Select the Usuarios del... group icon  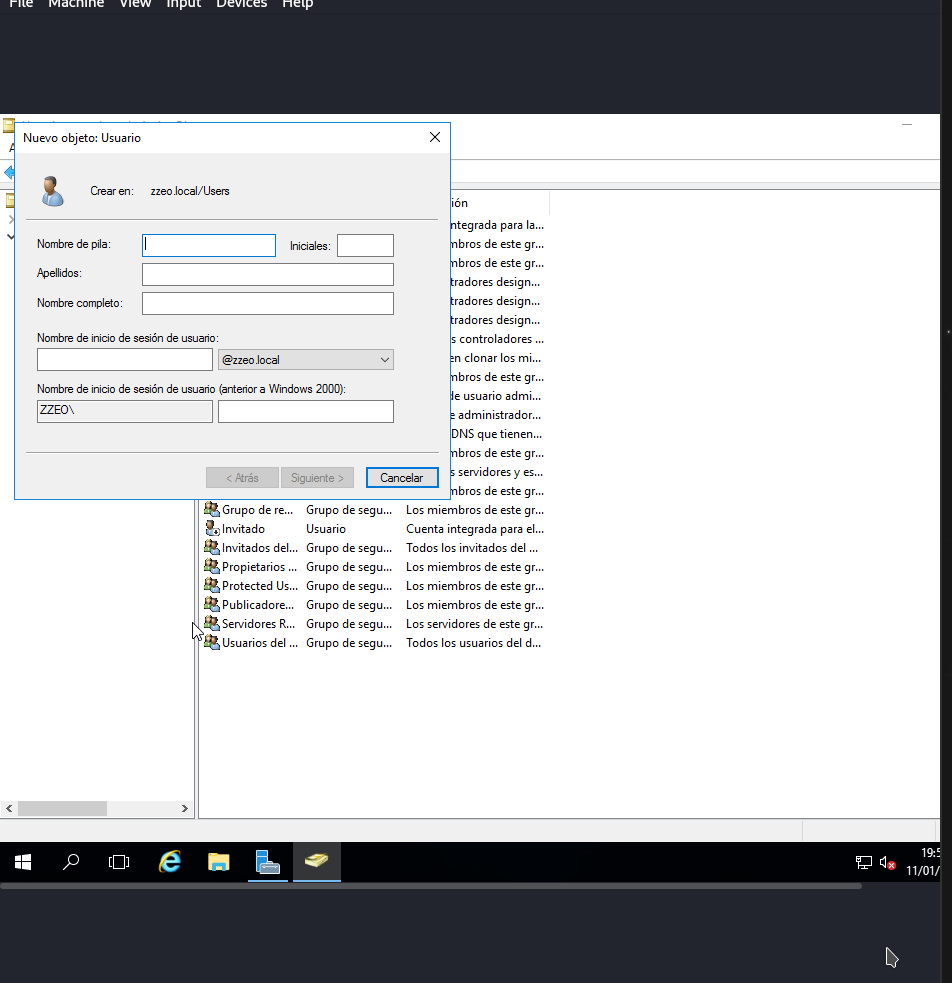[x=212, y=643]
